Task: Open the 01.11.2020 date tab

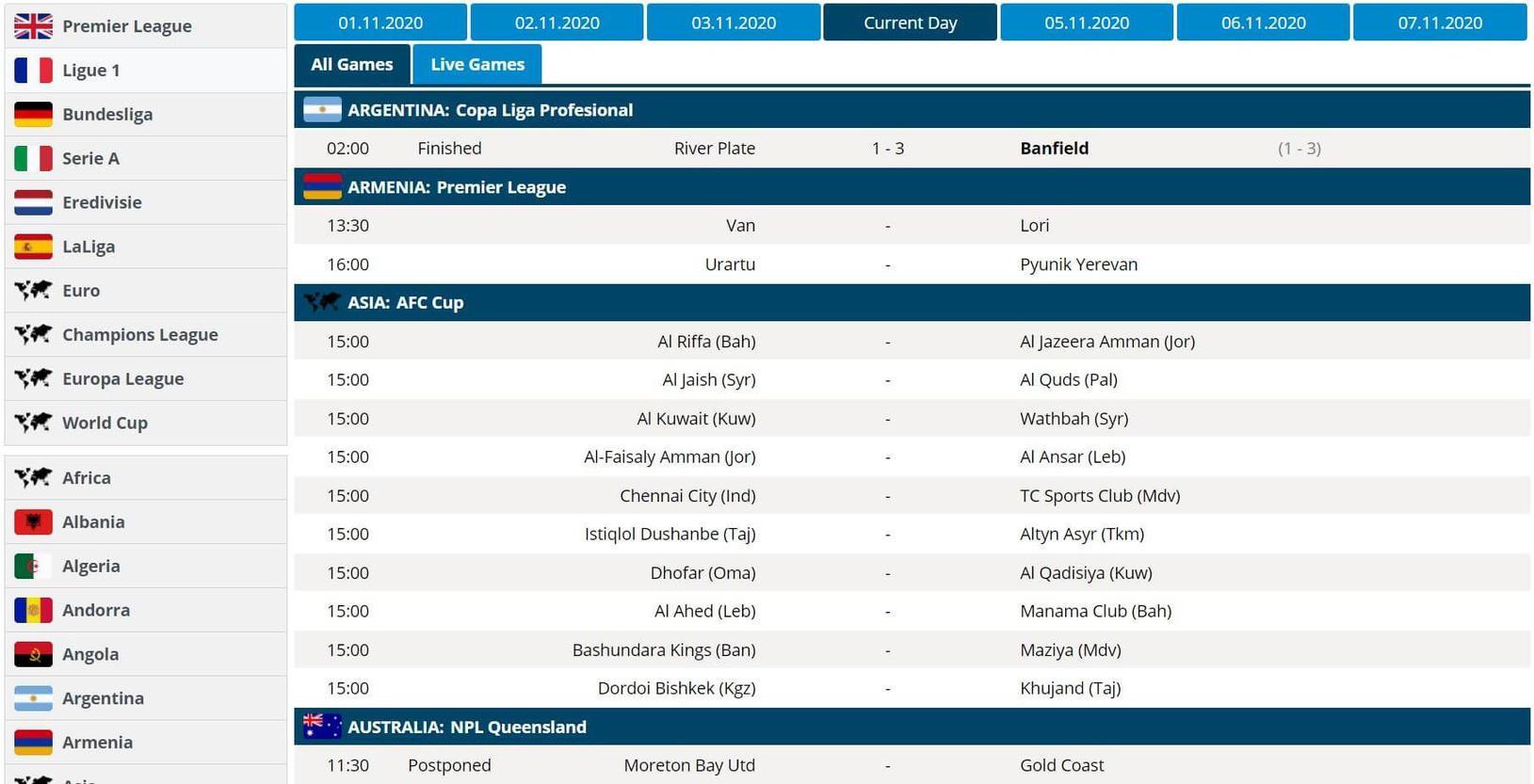Action: [x=380, y=23]
